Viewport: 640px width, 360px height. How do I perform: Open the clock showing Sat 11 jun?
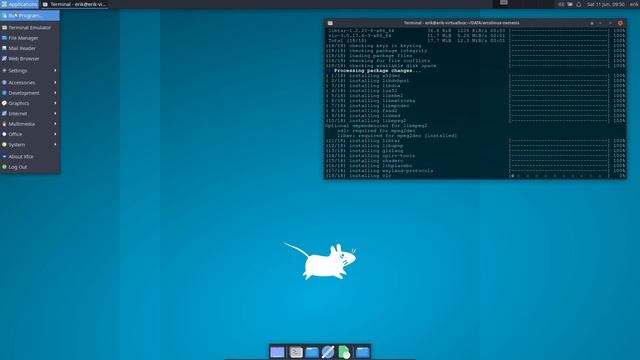[606, 4]
